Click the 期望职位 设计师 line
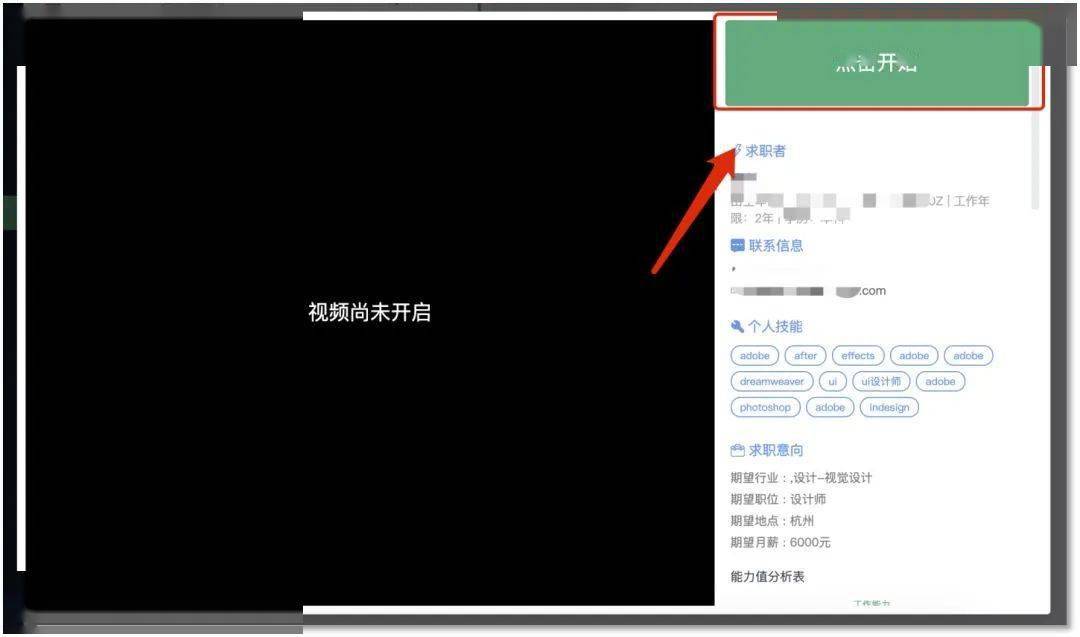This screenshot has width=1080, height=637. [x=778, y=499]
